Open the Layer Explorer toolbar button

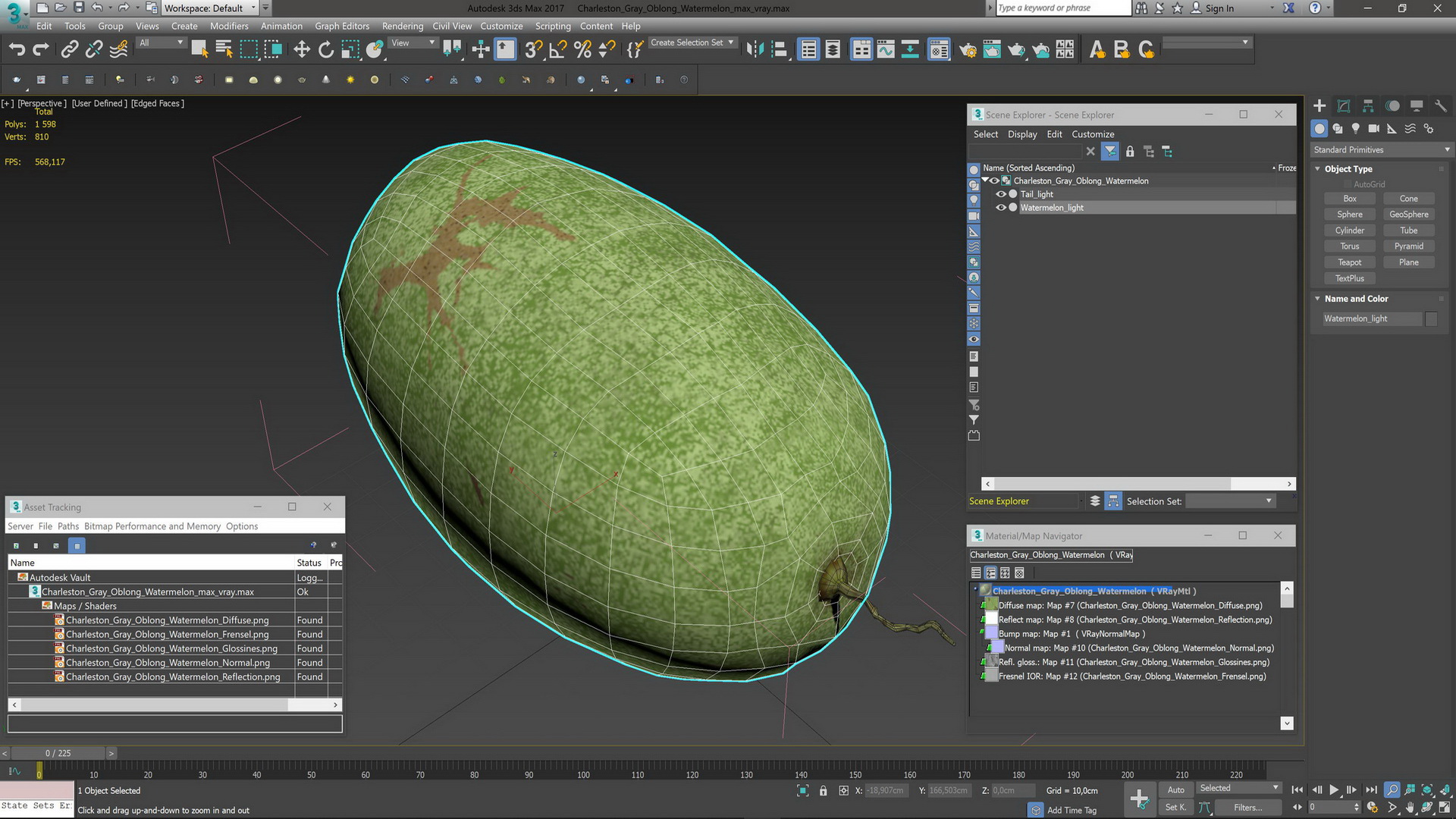click(833, 50)
